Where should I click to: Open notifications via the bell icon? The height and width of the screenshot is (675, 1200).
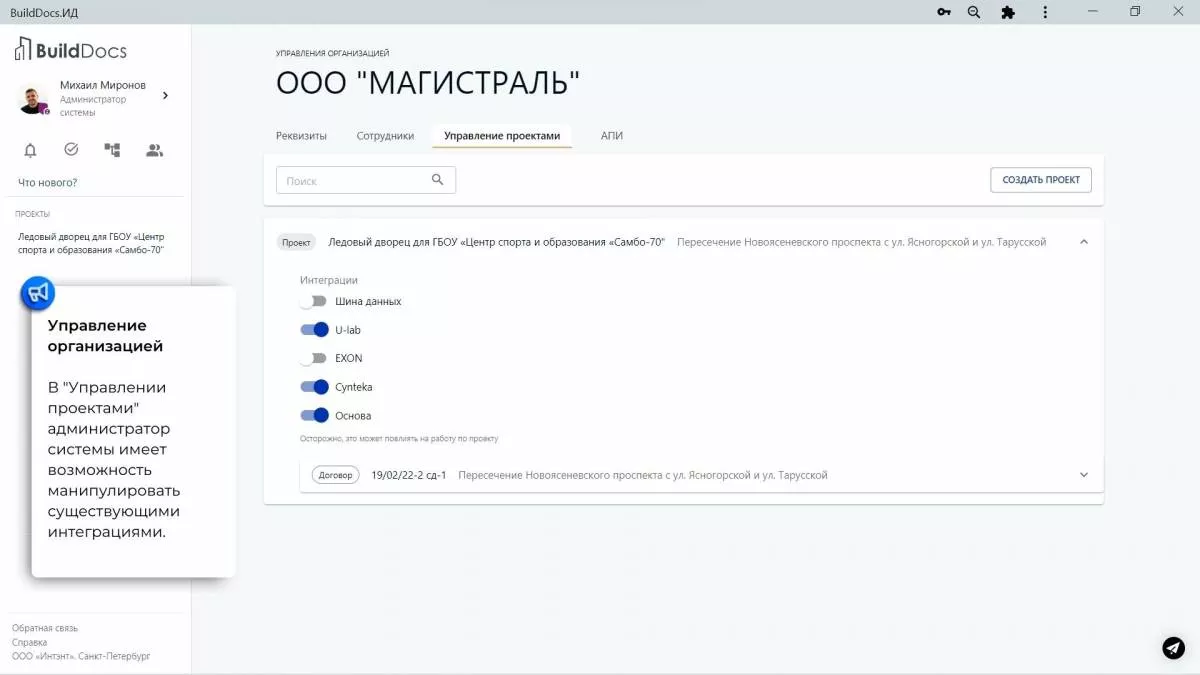[30, 149]
